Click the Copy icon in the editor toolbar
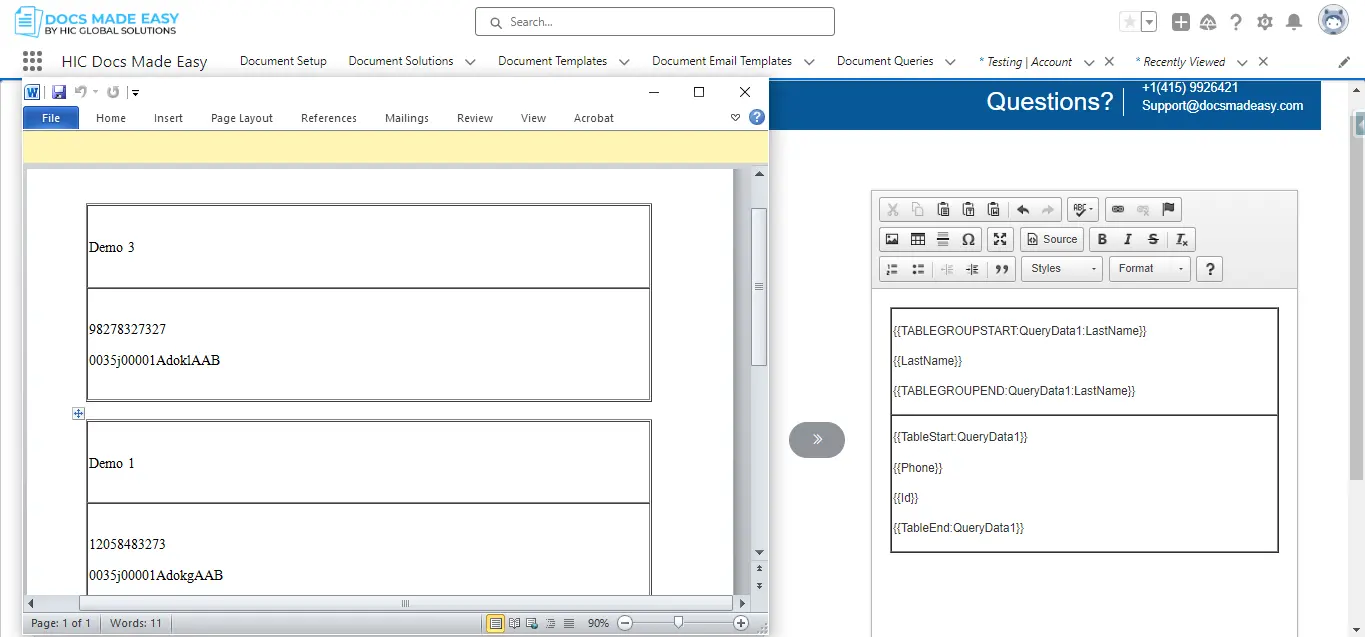Viewport: 1365px width, 637px height. click(918, 210)
